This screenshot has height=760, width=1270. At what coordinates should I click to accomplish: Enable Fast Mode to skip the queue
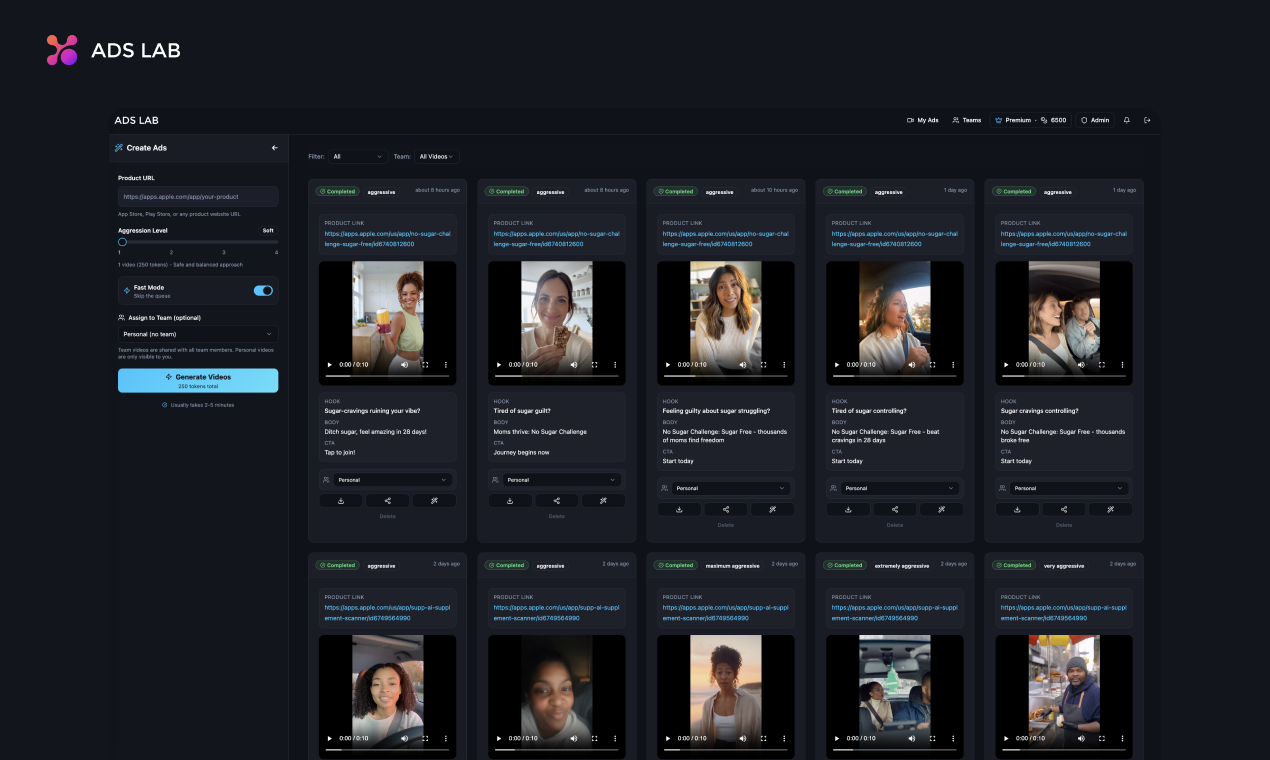point(262,290)
